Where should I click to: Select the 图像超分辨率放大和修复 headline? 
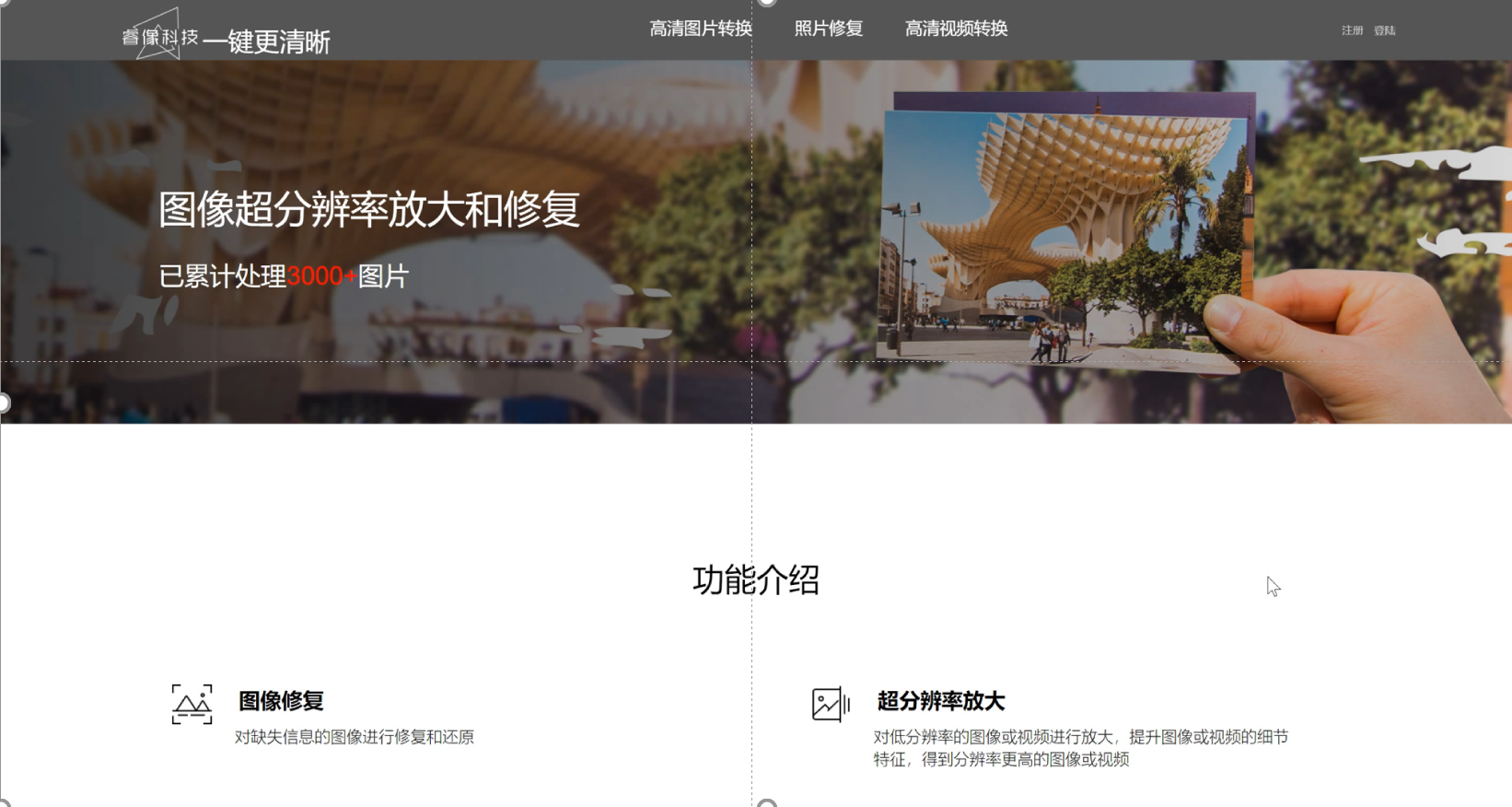(x=368, y=210)
